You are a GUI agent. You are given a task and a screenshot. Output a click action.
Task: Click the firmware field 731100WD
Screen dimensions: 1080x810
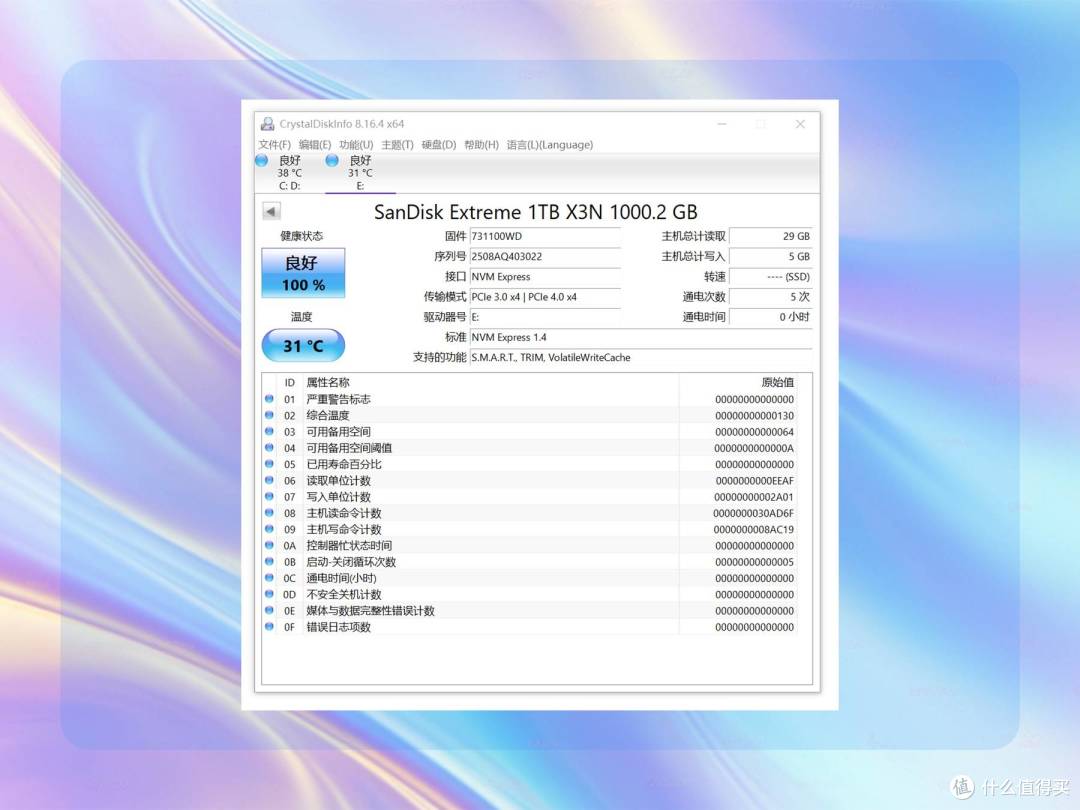click(x=545, y=236)
